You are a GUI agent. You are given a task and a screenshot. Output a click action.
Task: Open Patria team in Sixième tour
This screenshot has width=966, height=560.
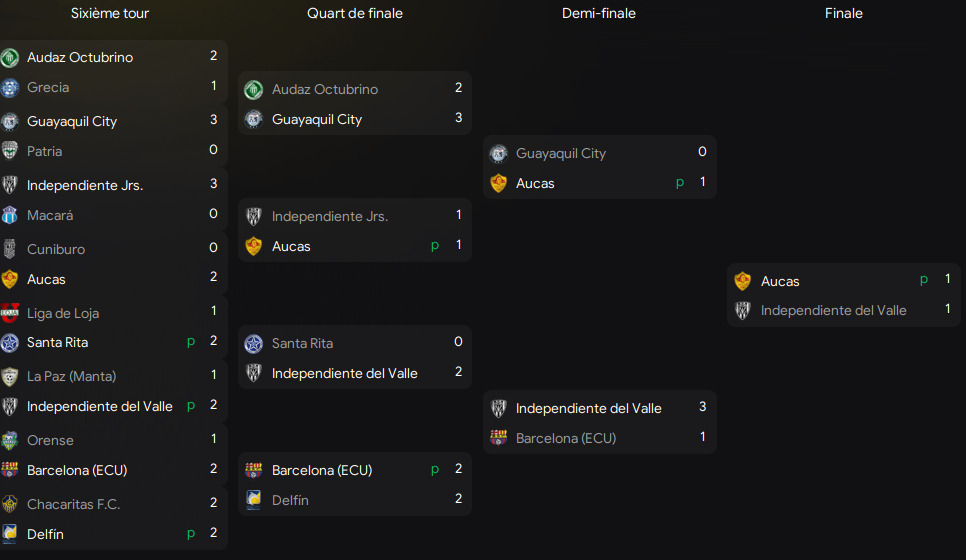click(x=45, y=151)
